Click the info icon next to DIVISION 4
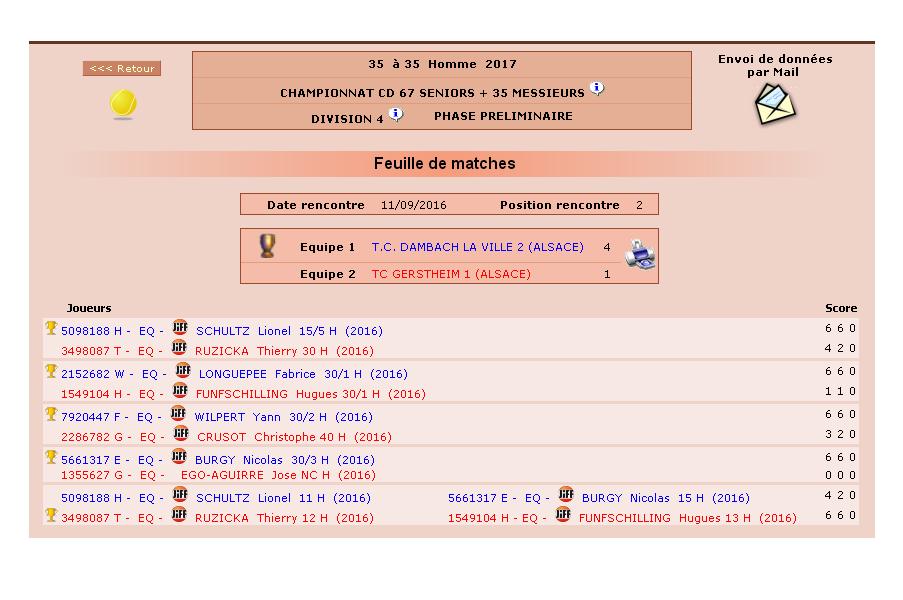This screenshot has width=903, height=600. (x=396, y=114)
